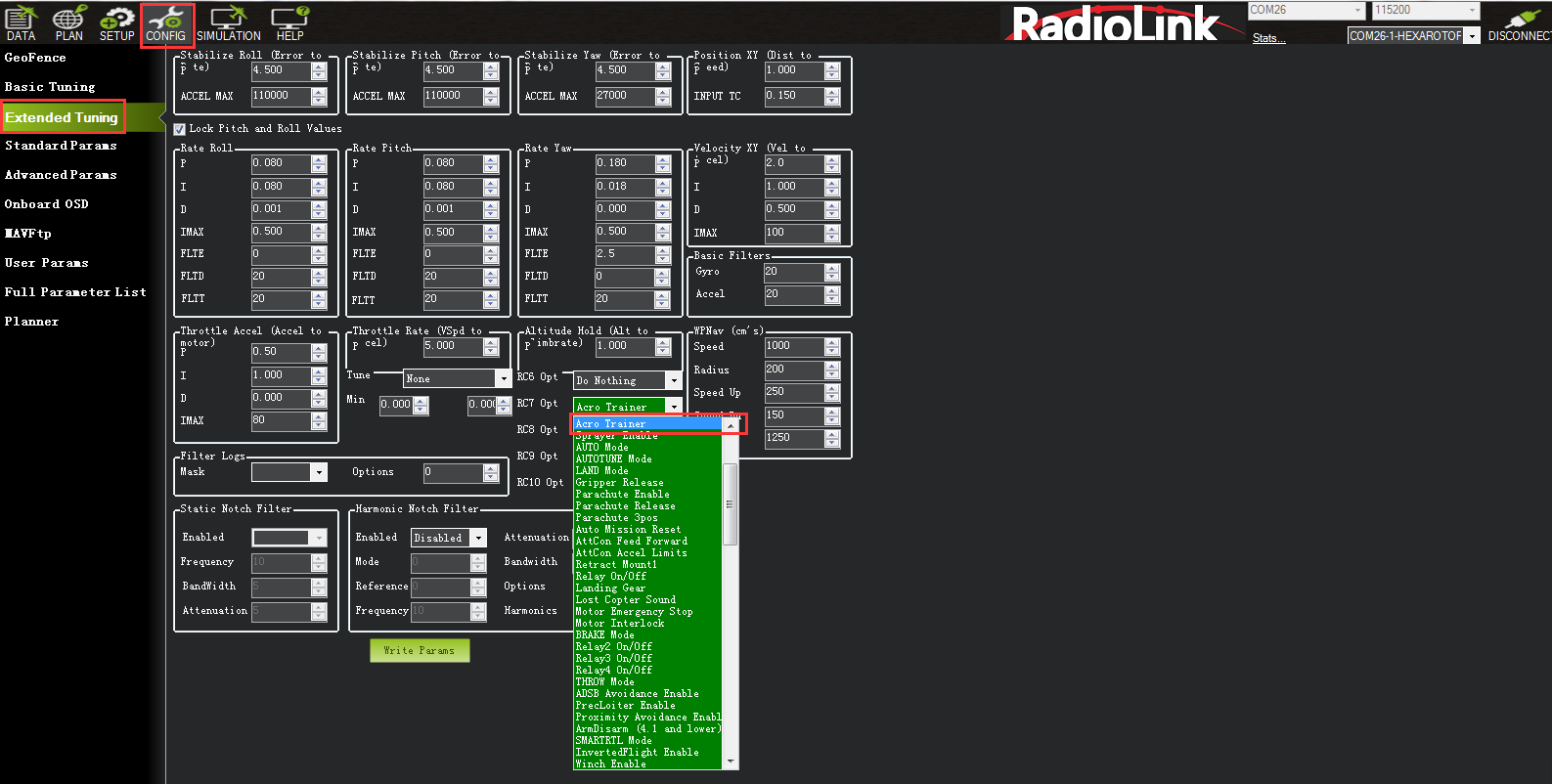1552x784 pixels.
Task: Click the SETUP gear icon
Action: click(x=116, y=23)
